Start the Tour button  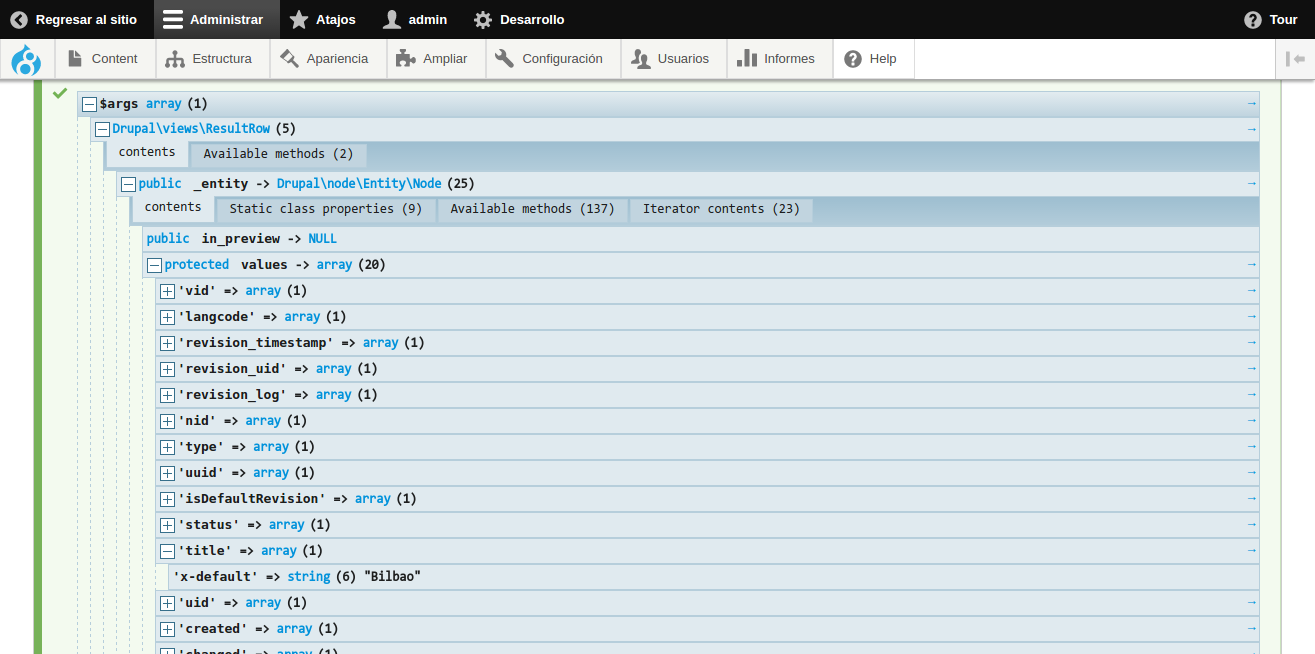pyautogui.click(x=1271, y=20)
